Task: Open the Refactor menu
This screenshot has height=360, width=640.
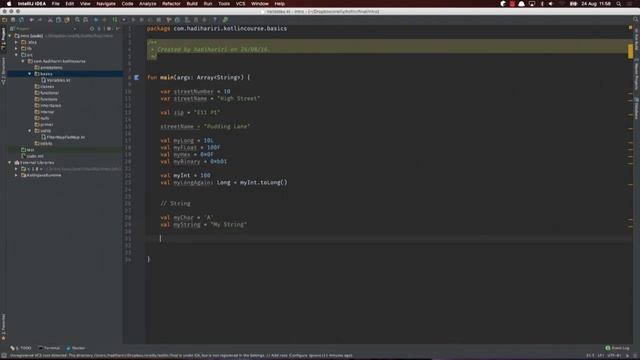Action: (171, 4)
